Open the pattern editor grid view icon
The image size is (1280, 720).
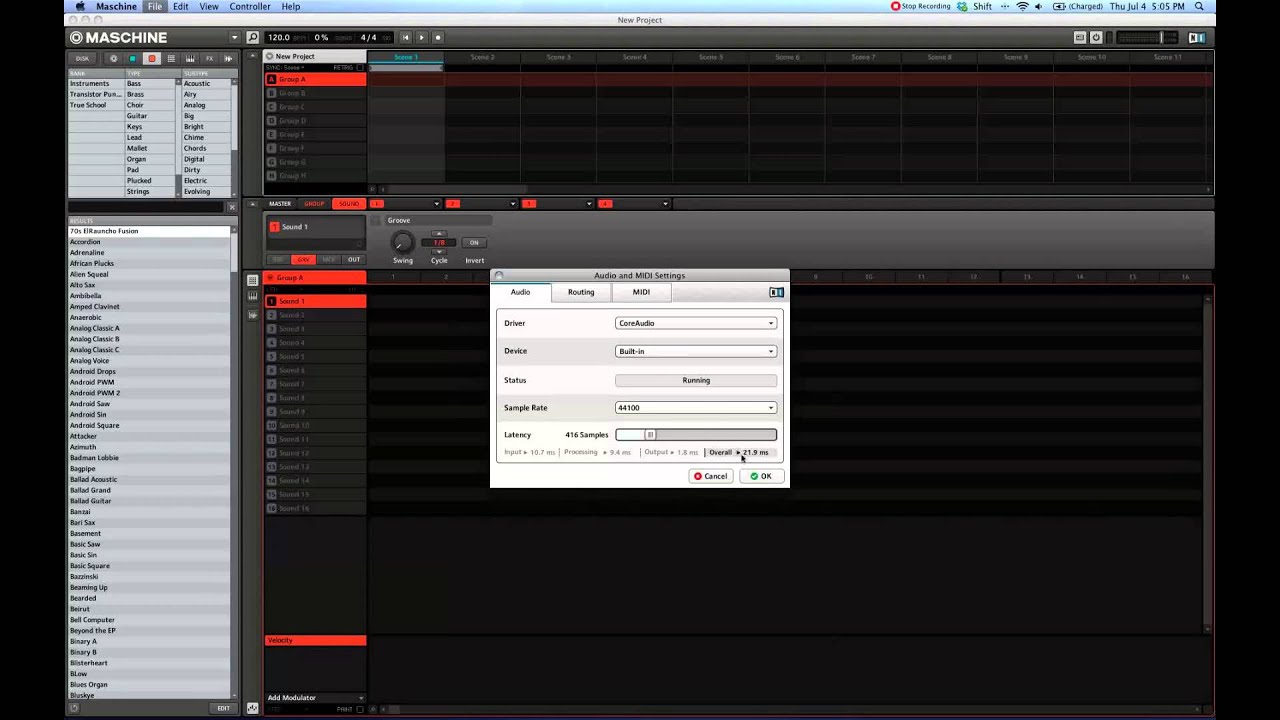coord(252,280)
